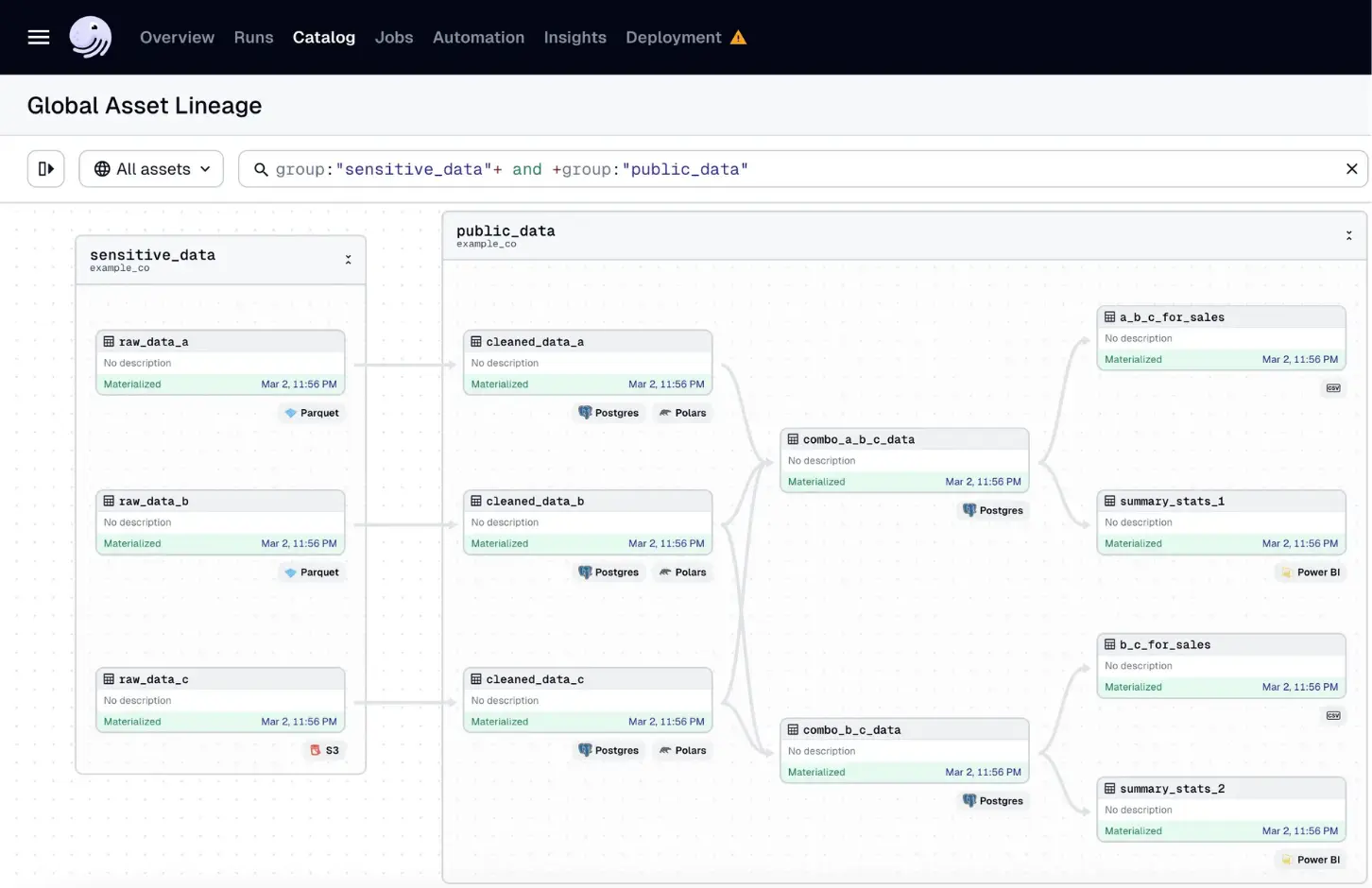Click the table icon on cleaned_data_b node
Screen dimensions: 1372x888
[x=476, y=502]
